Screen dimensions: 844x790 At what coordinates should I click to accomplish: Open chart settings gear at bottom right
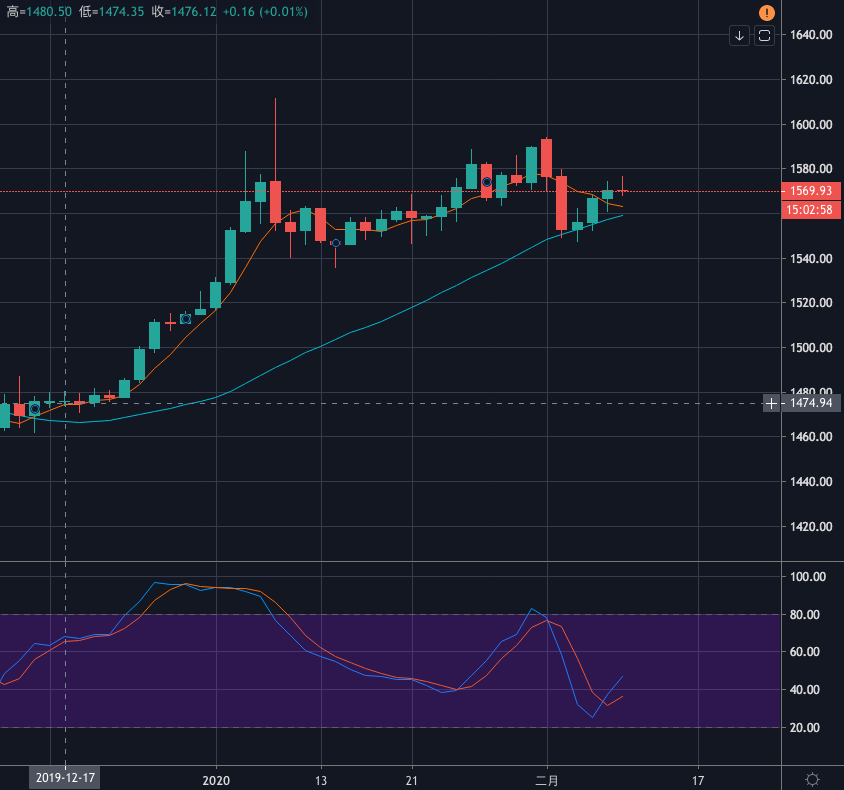(812, 779)
